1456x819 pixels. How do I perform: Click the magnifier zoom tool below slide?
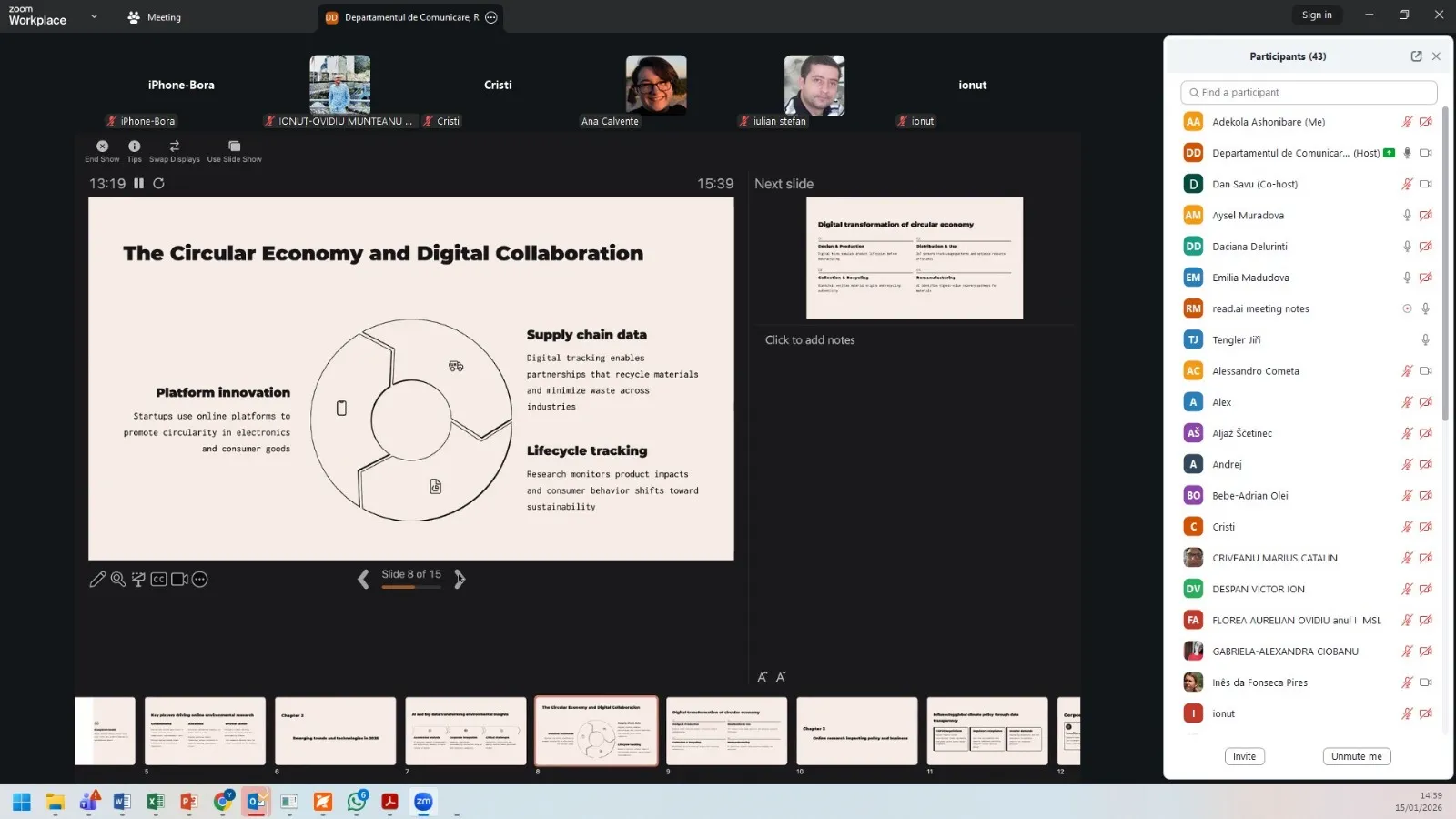pyautogui.click(x=117, y=580)
